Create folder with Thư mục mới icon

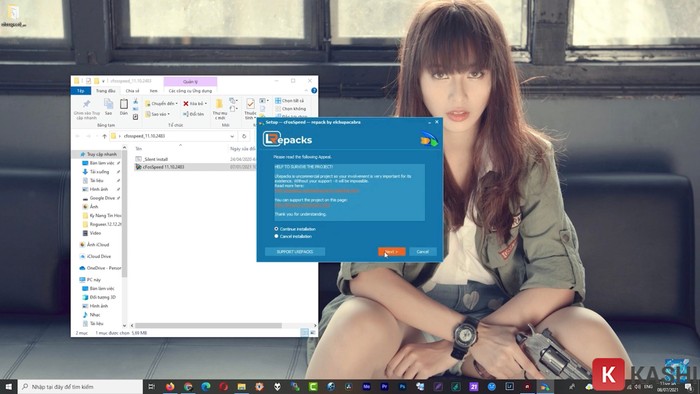219,104
